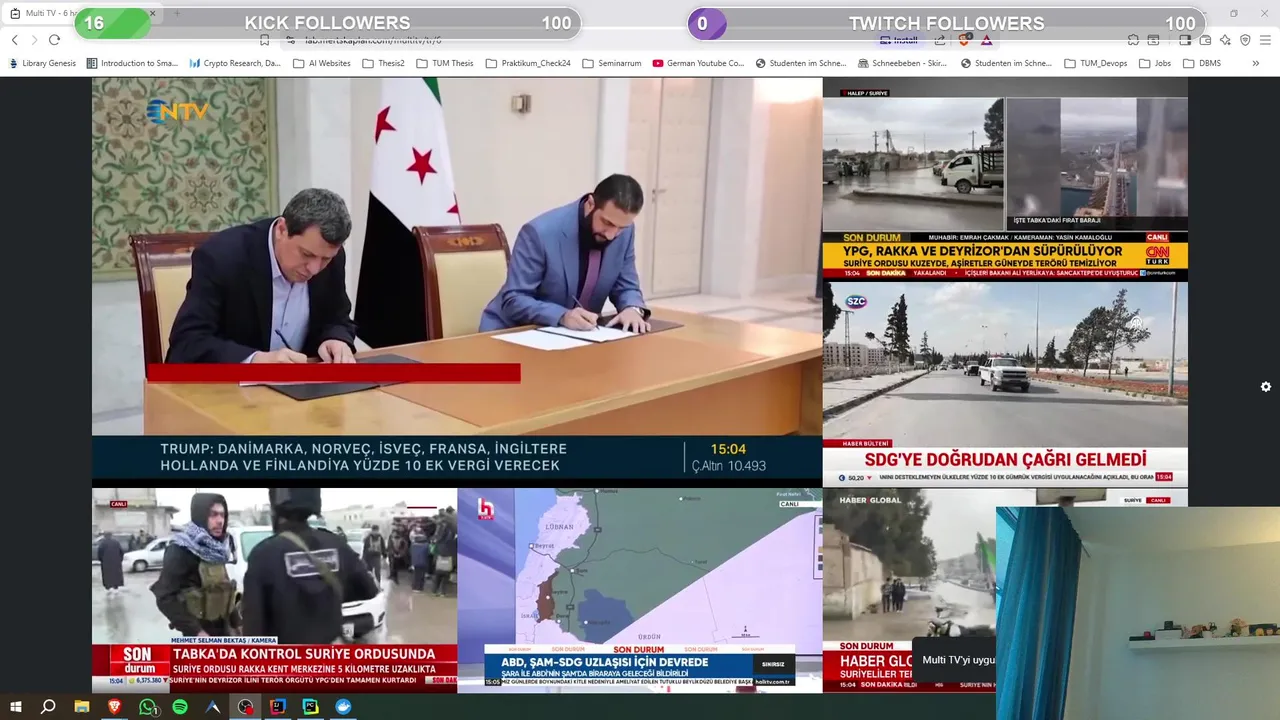Show hidden bookmarks with the overflow chevron
The width and height of the screenshot is (1280, 720).
coord(1256,63)
